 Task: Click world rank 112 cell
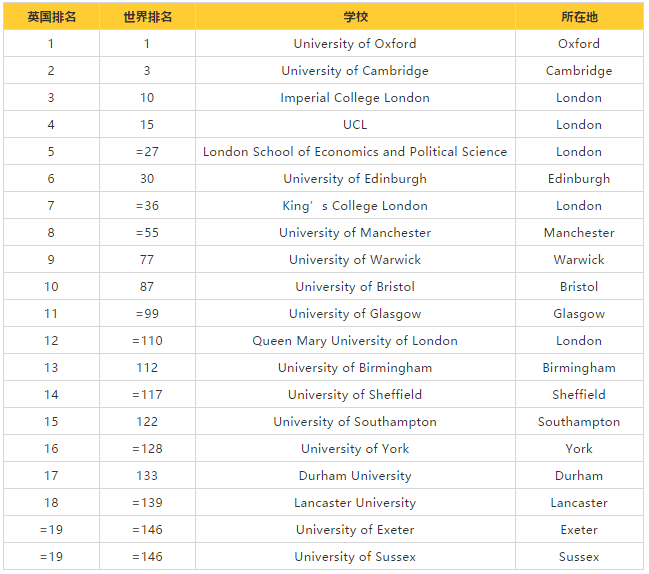tap(147, 367)
